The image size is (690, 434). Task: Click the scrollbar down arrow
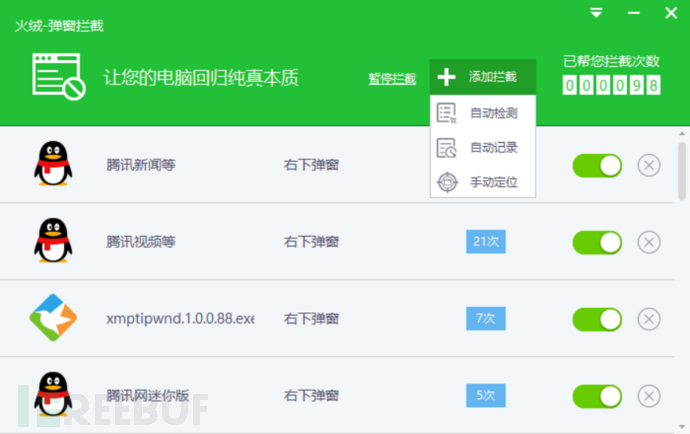682,427
